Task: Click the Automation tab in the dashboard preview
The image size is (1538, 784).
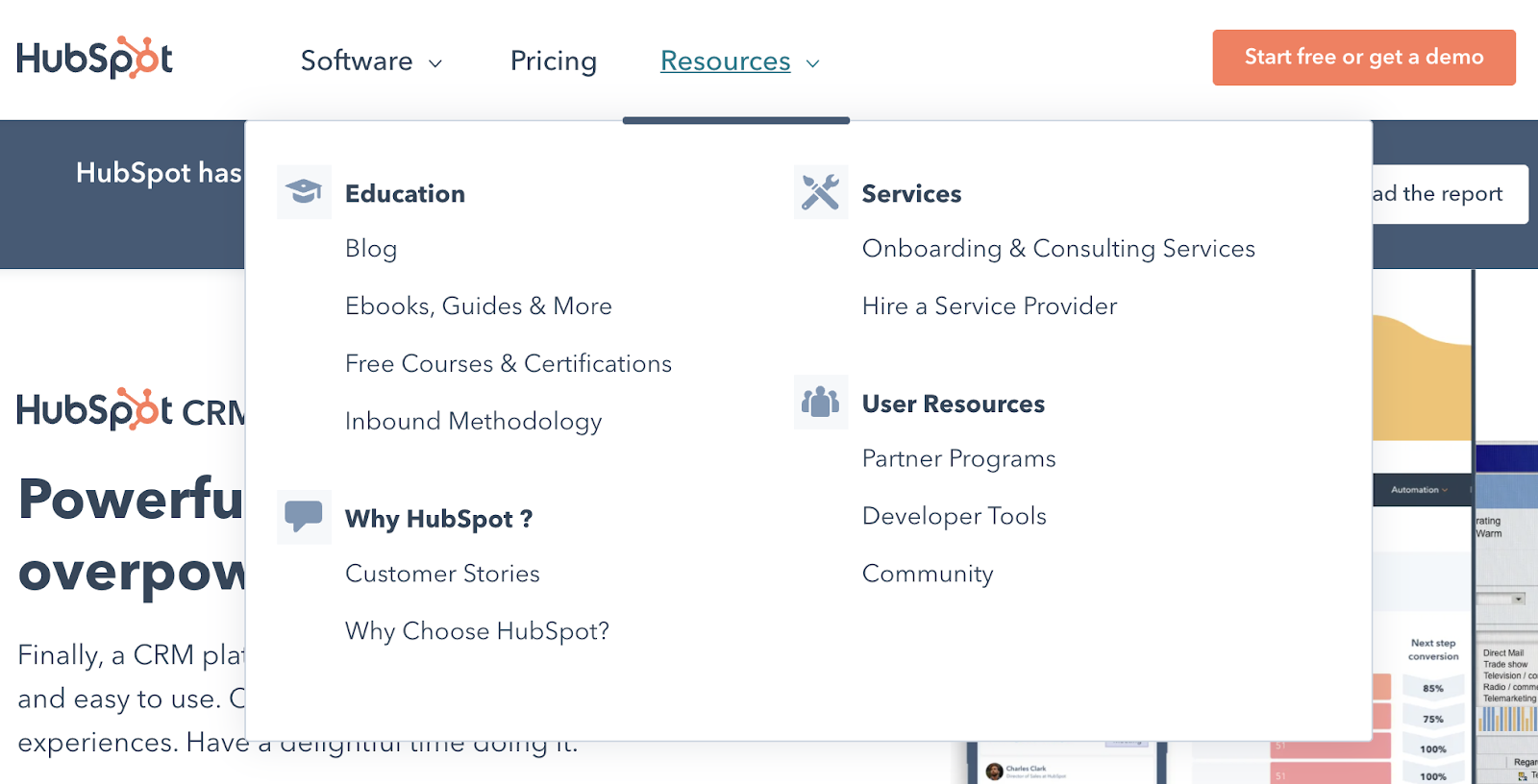Action: point(1418,490)
